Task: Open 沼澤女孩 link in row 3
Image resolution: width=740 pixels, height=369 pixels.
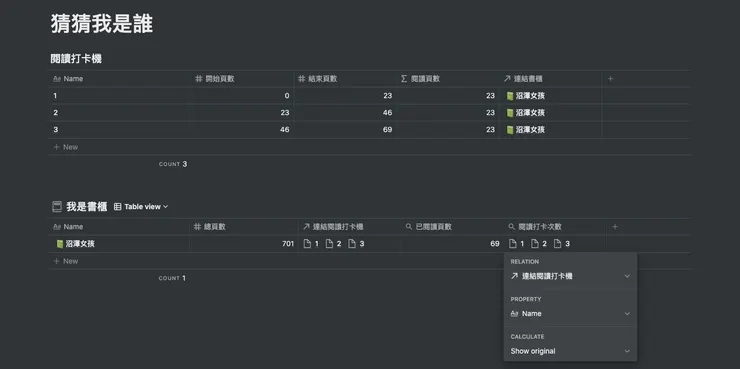Action: [x=525, y=130]
